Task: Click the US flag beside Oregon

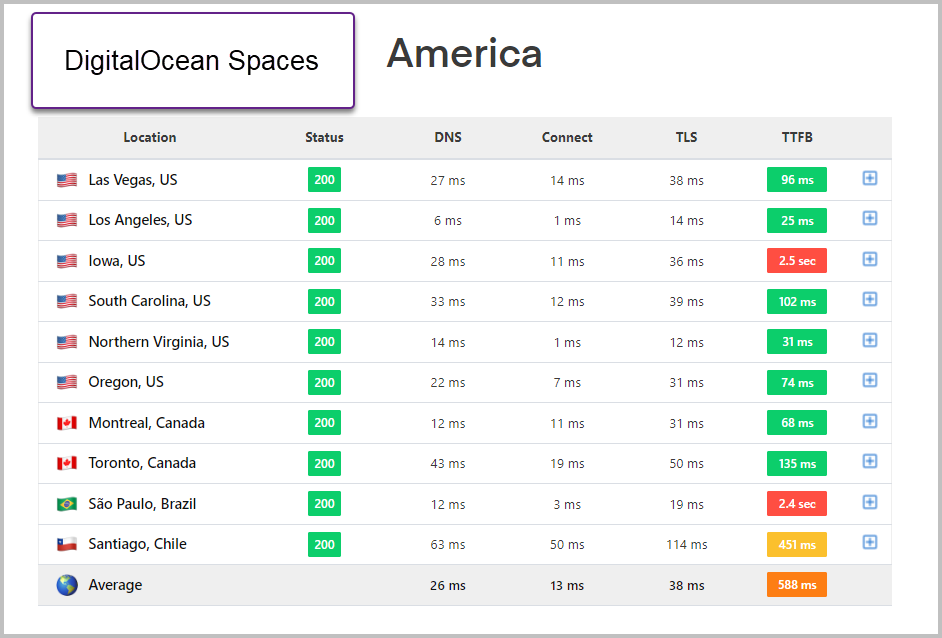Action: (67, 383)
